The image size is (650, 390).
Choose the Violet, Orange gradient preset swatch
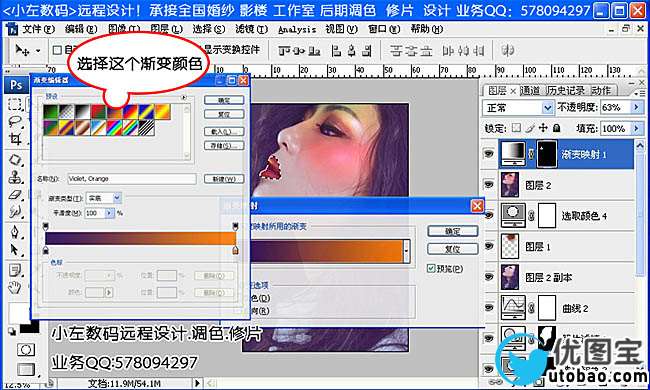(114, 112)
